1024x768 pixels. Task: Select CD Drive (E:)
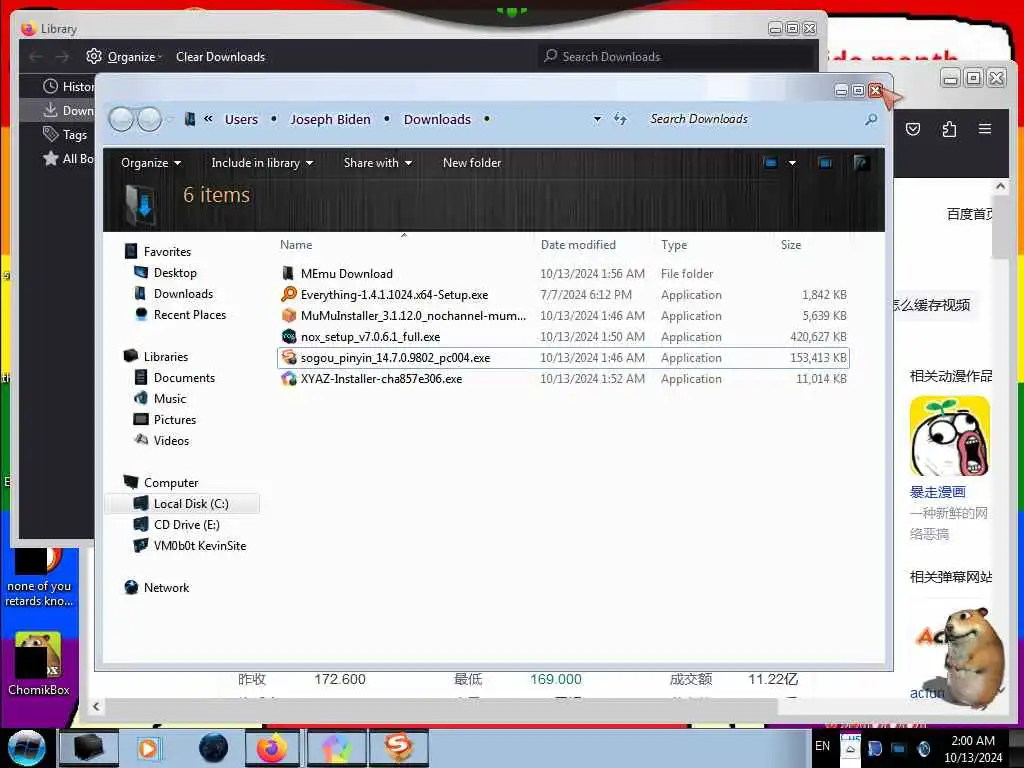pos(187,524)
